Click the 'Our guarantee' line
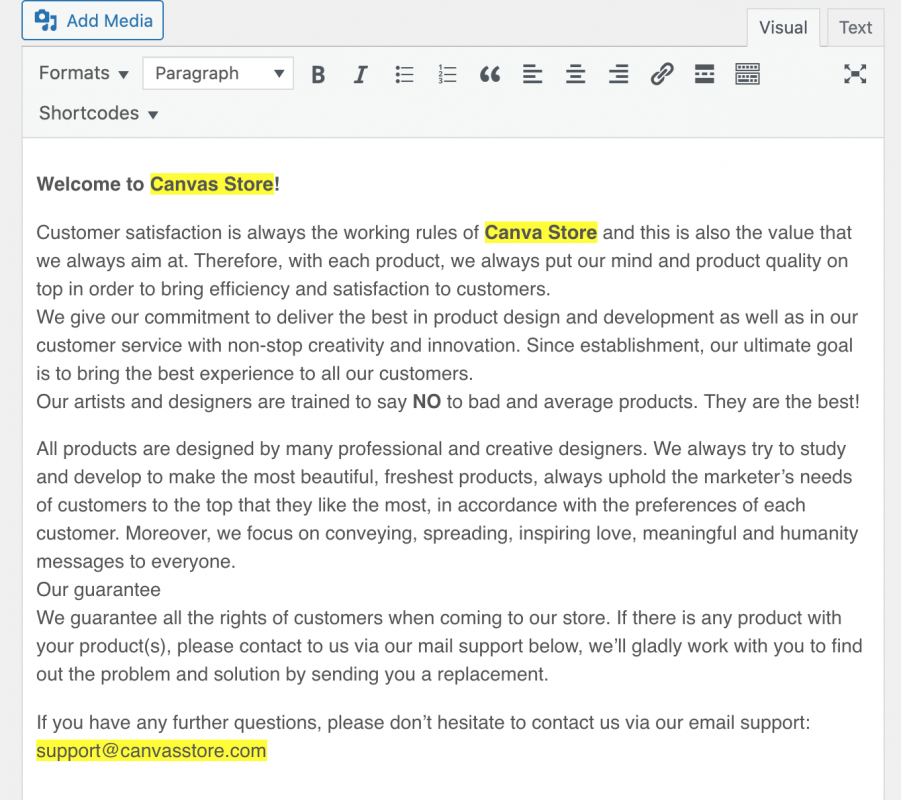This screenshot has height=800, width=901. click(98, 590)
